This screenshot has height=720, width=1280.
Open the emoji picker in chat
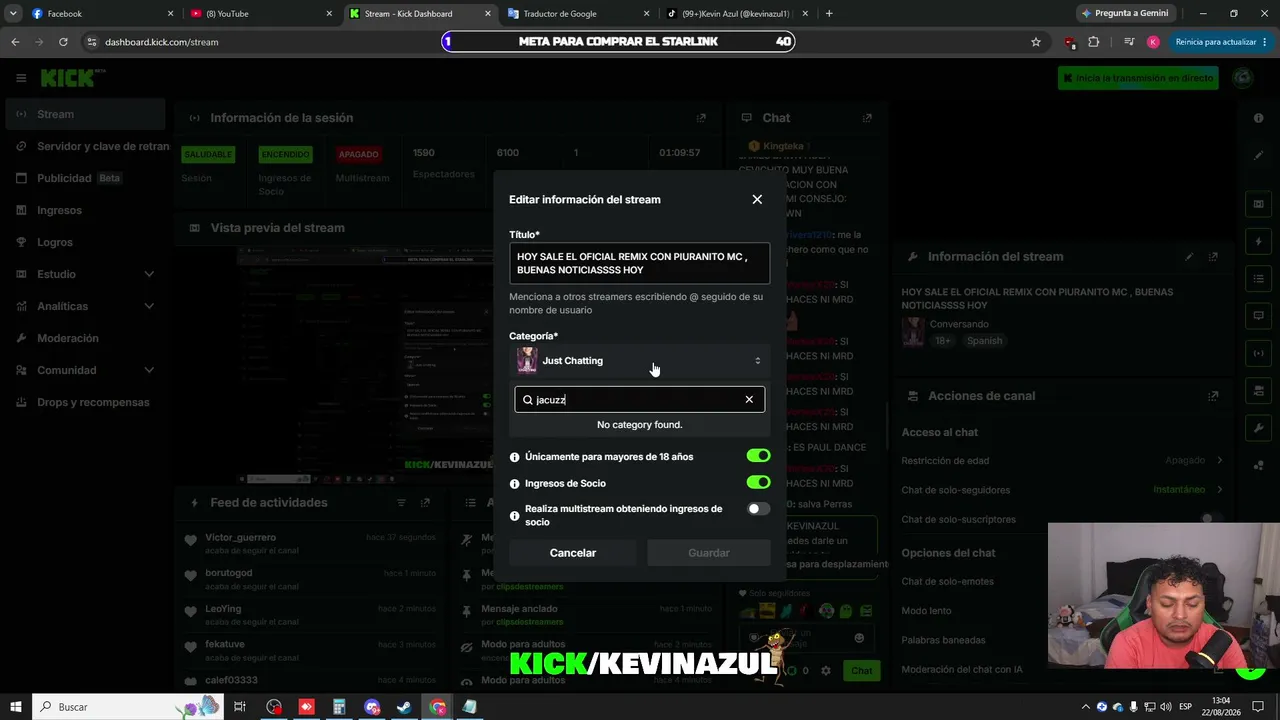pyautogui.click(x=858, y=638)
